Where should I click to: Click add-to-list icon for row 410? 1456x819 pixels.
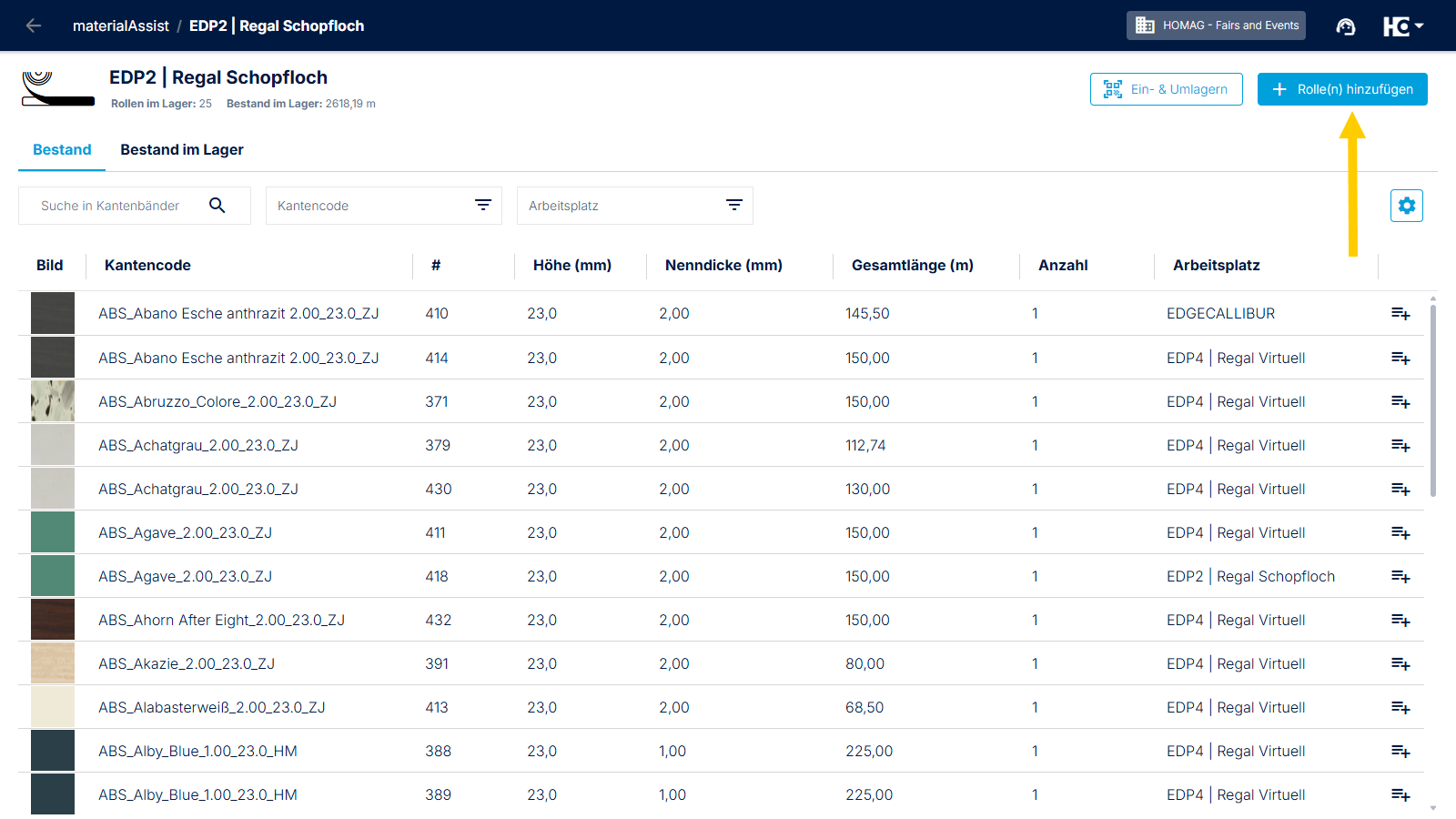pyautogui.click(x=1400, y=314)
